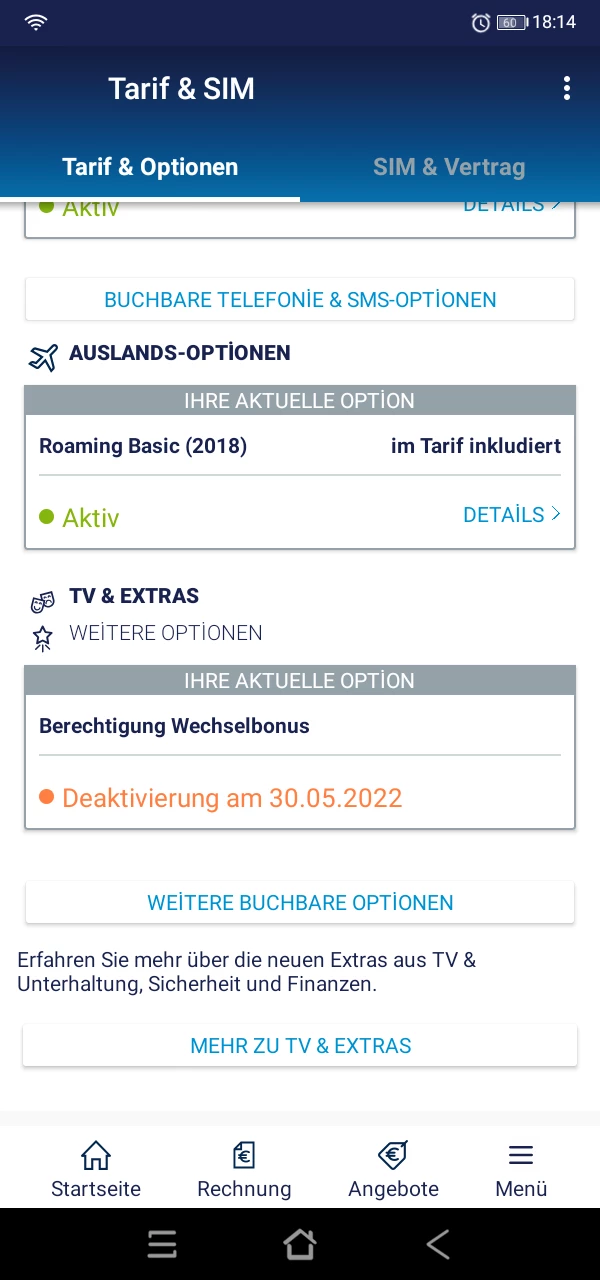Open the Menü hamburger icon

click(521, 1156)
